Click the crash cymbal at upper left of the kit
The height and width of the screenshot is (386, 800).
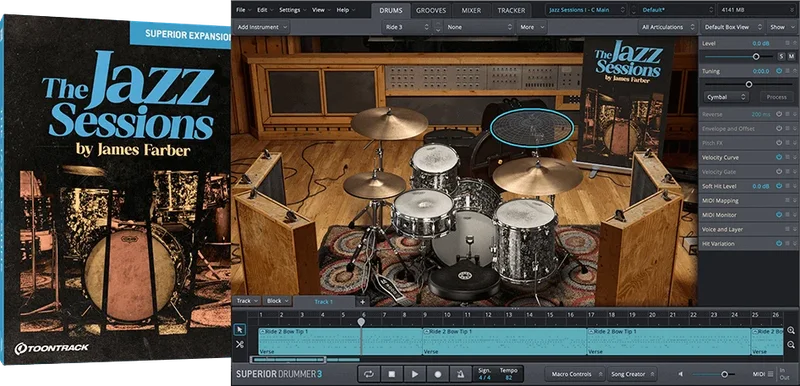pos(389,123)
